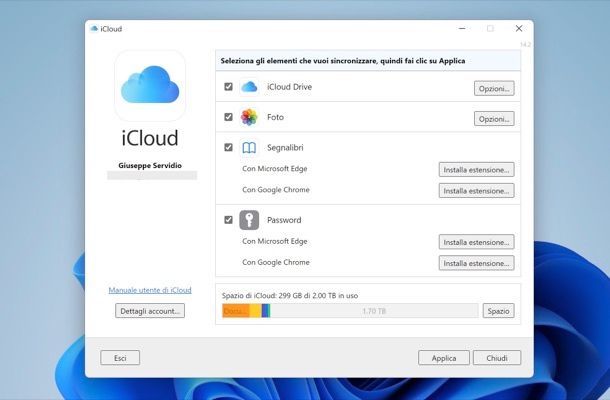Click the Segnalibri label

pos(285,147)
